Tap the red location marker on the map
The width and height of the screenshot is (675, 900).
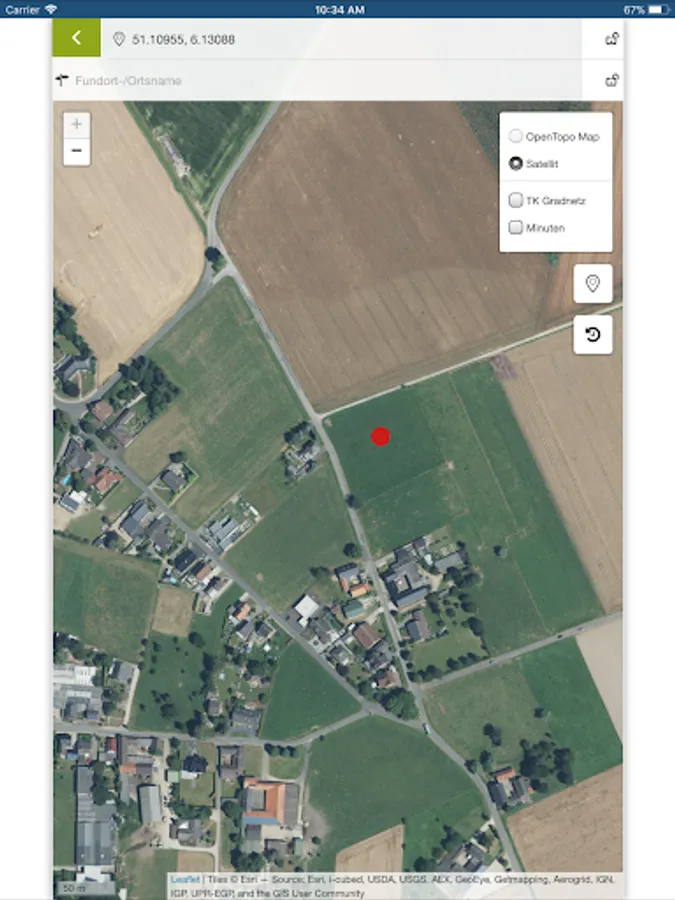pos(381,436)
